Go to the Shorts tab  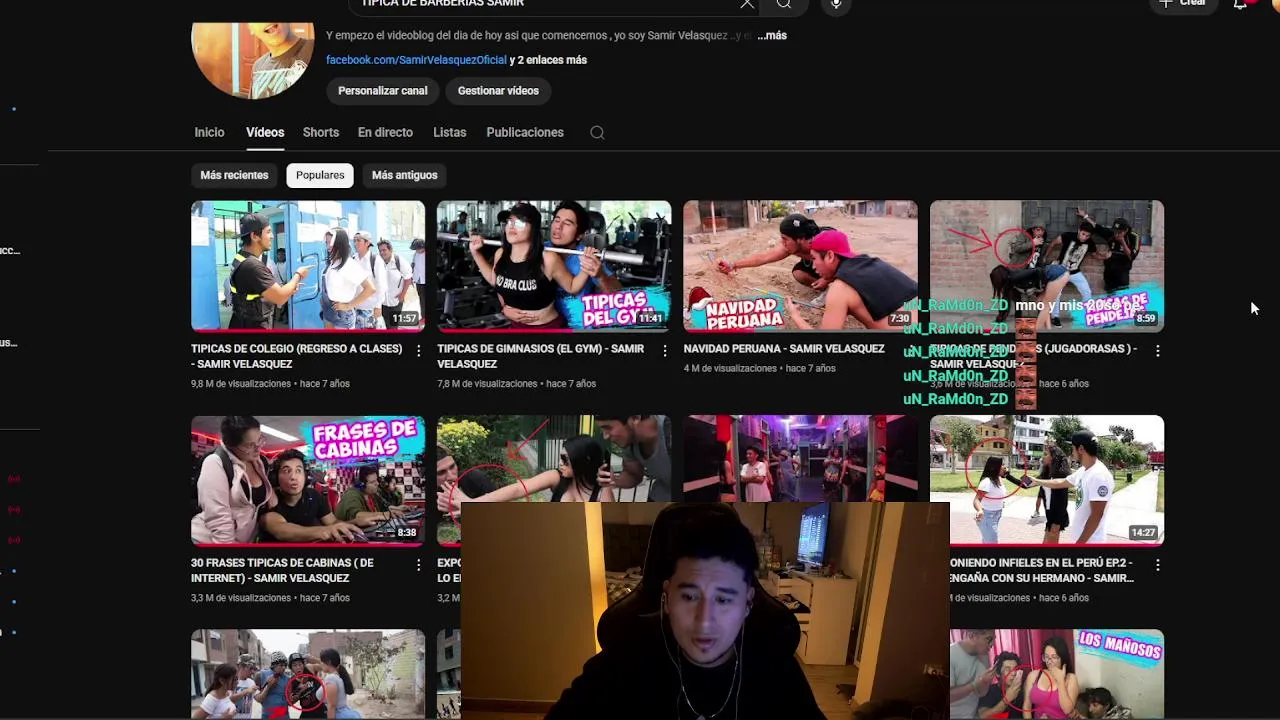click(321, 133)
